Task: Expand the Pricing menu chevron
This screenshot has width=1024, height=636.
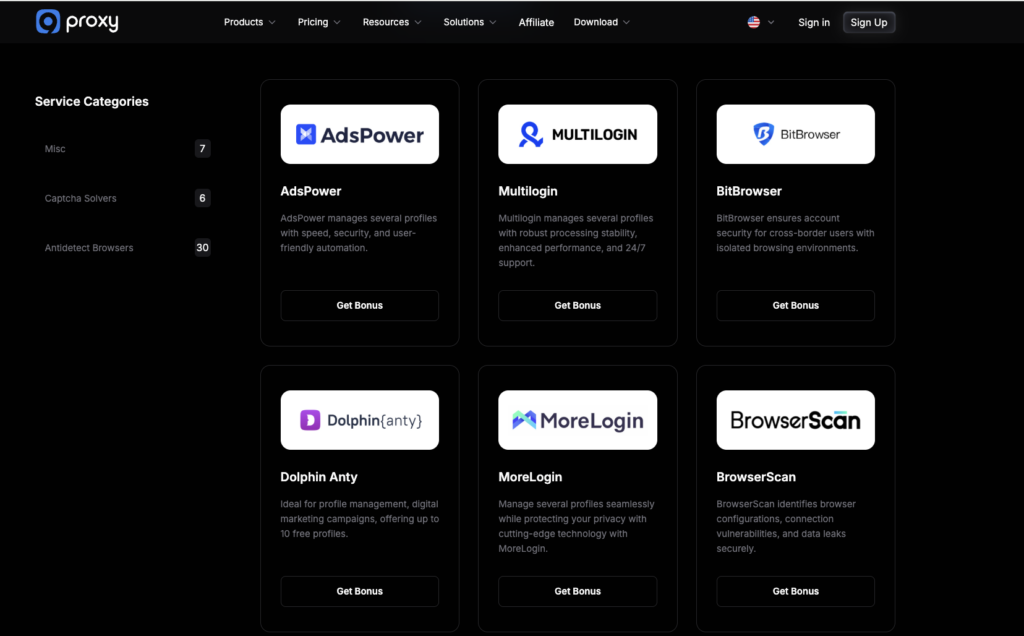Action: (x=337, y=22)
